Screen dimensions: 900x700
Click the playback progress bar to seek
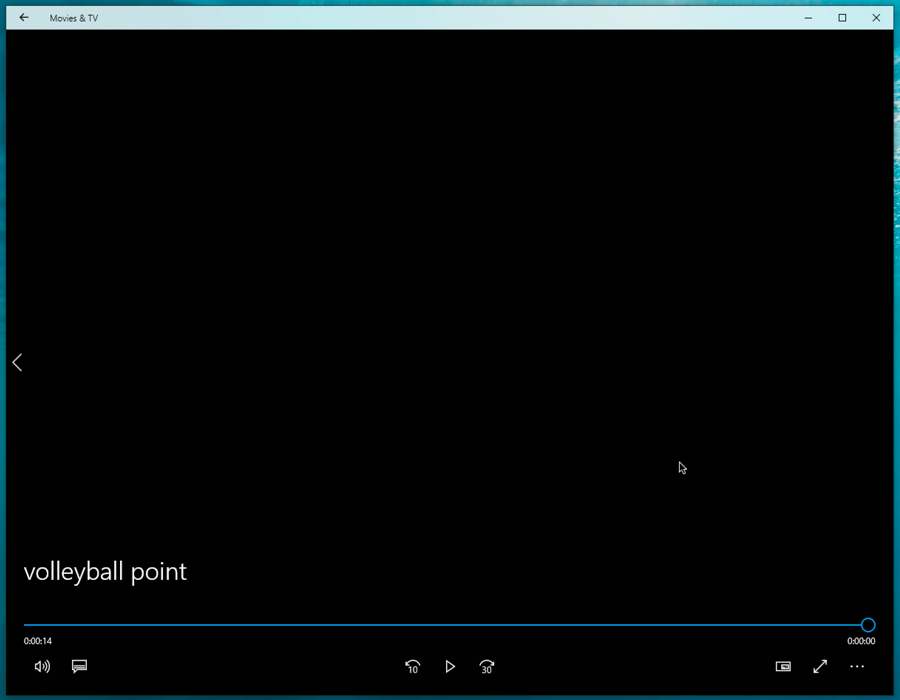[x=450, y=624]
